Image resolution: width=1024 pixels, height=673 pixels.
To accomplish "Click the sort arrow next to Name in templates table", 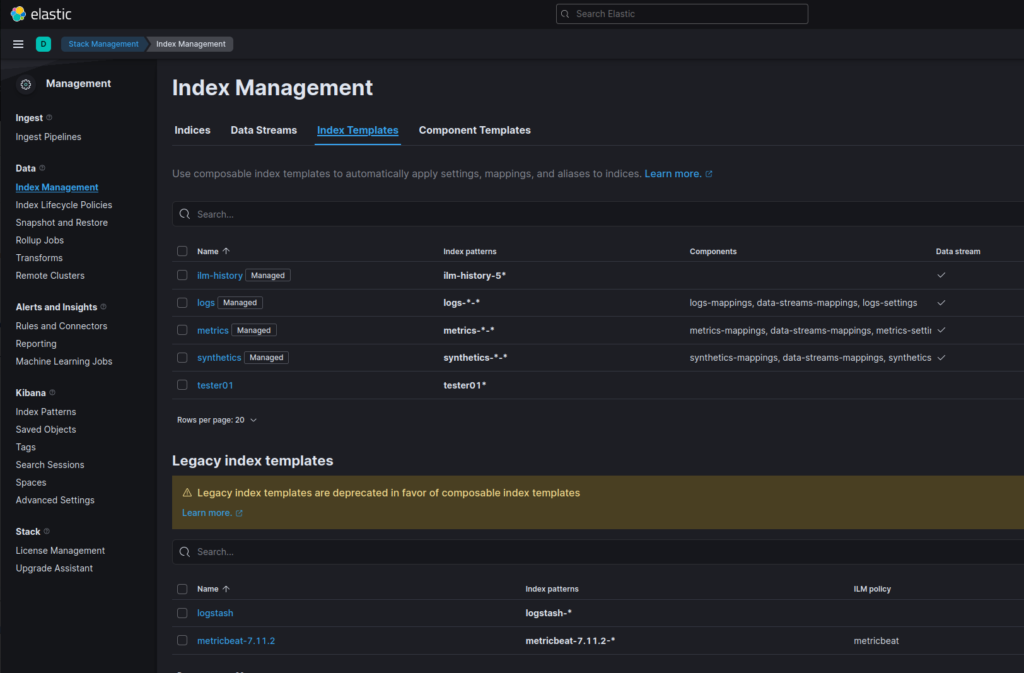I will (226, 251).
